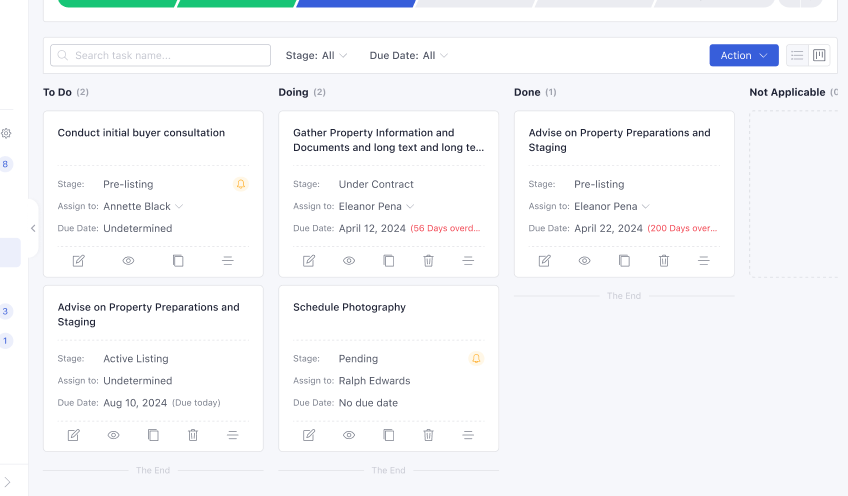The width and height of the screenshot is (848, 496).
Task: Focus the Search task name field
Action: click(160, 55)
